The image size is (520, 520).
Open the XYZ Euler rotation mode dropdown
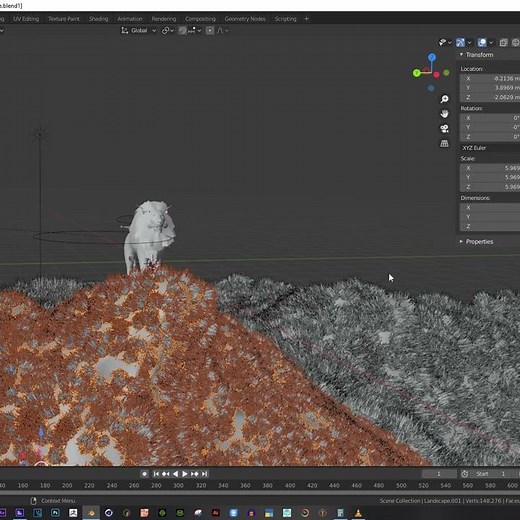[x=490, y=148]
